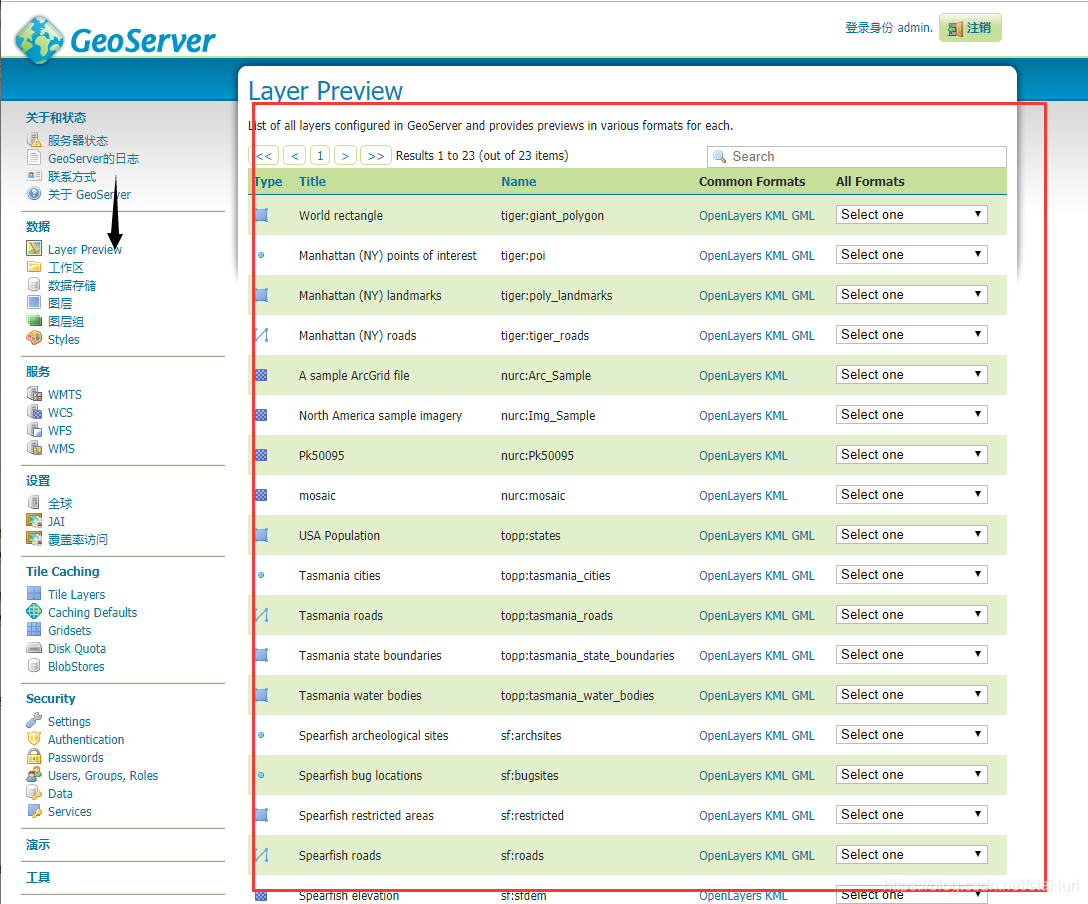The height and width of the screenshot is (904, 1088).
Task: Click the logout button next to admin
Action: (x=970, y=28)
